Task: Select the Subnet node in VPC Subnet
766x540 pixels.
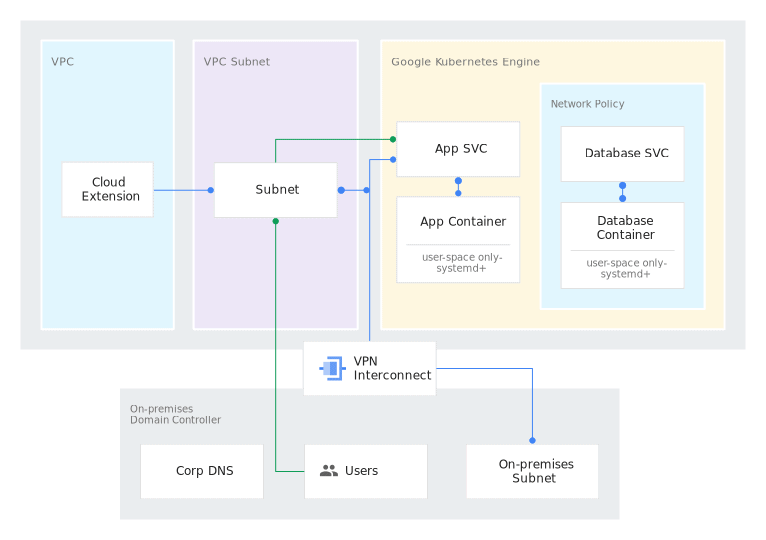Action: pos(276,189)
